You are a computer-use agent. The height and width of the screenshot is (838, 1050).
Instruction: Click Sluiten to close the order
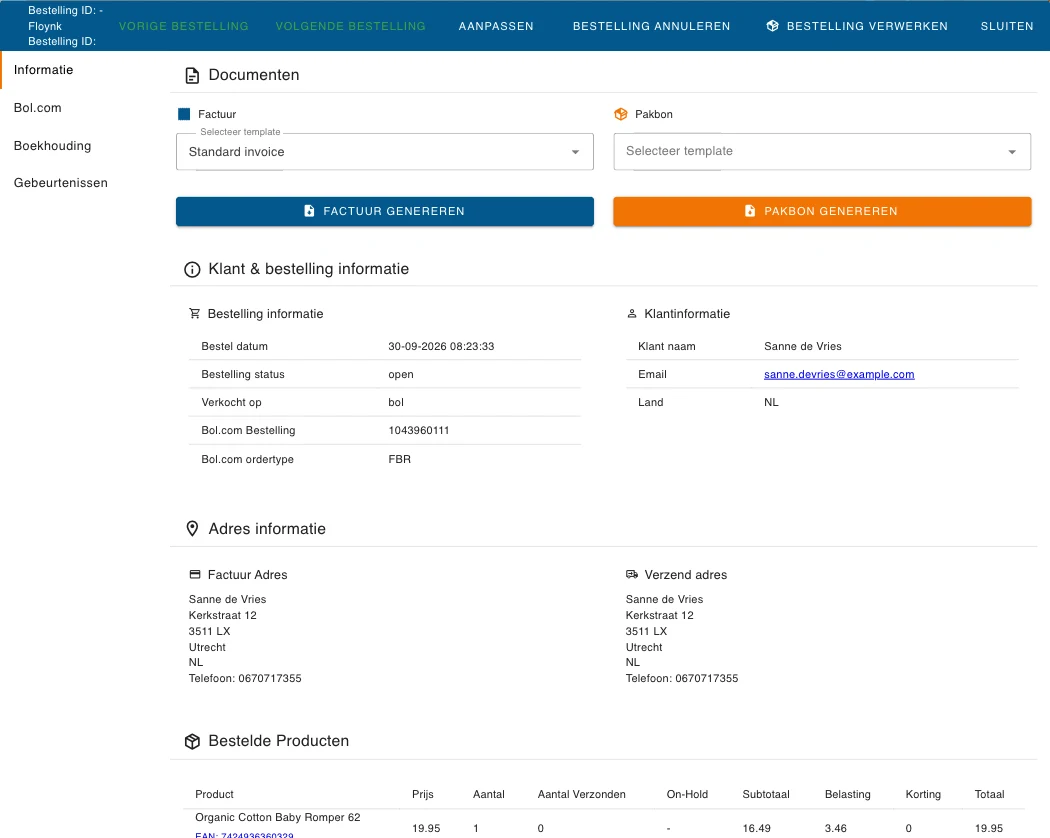point(1007,26)
